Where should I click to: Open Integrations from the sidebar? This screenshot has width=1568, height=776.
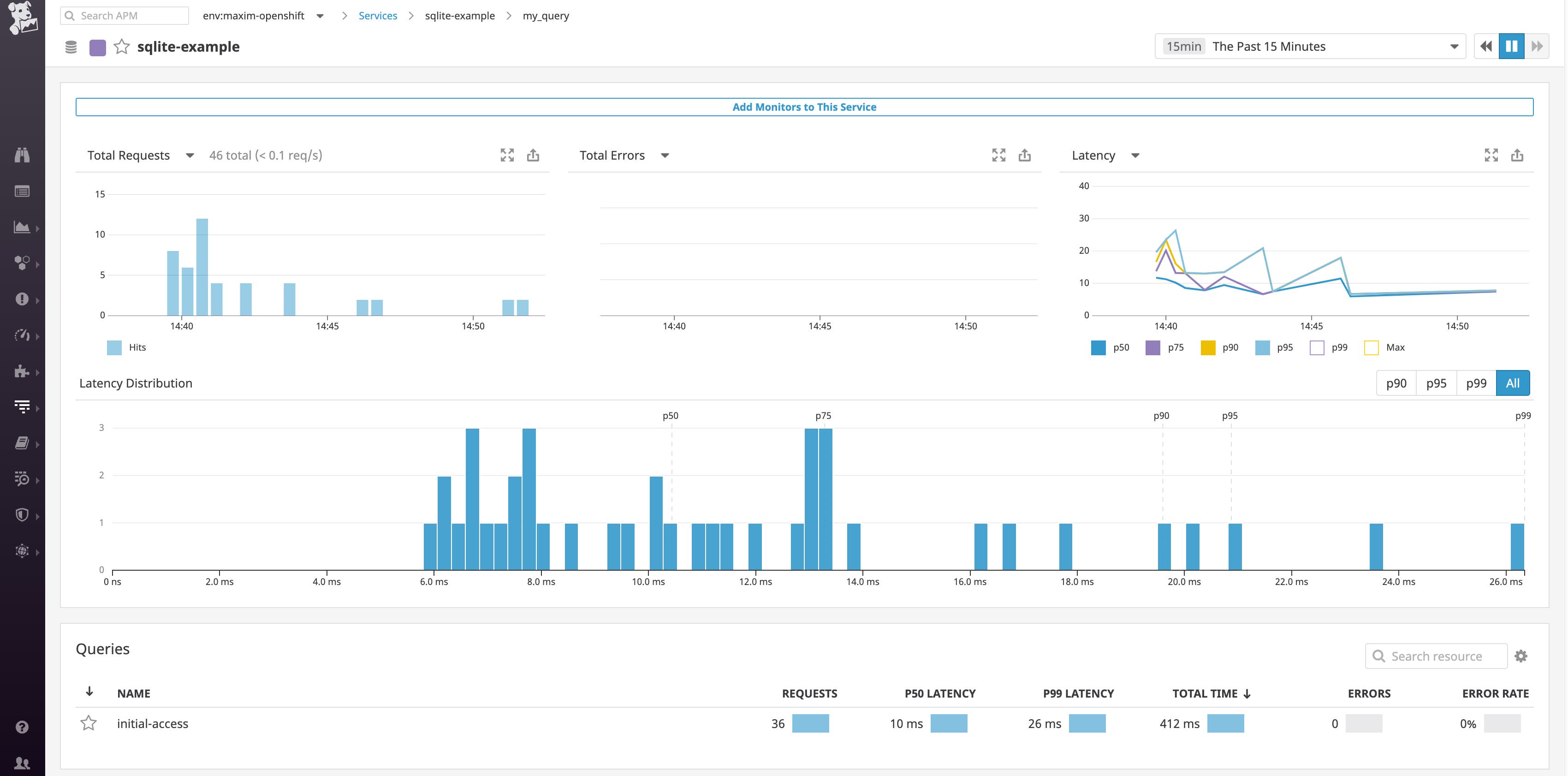pos(23,371)
